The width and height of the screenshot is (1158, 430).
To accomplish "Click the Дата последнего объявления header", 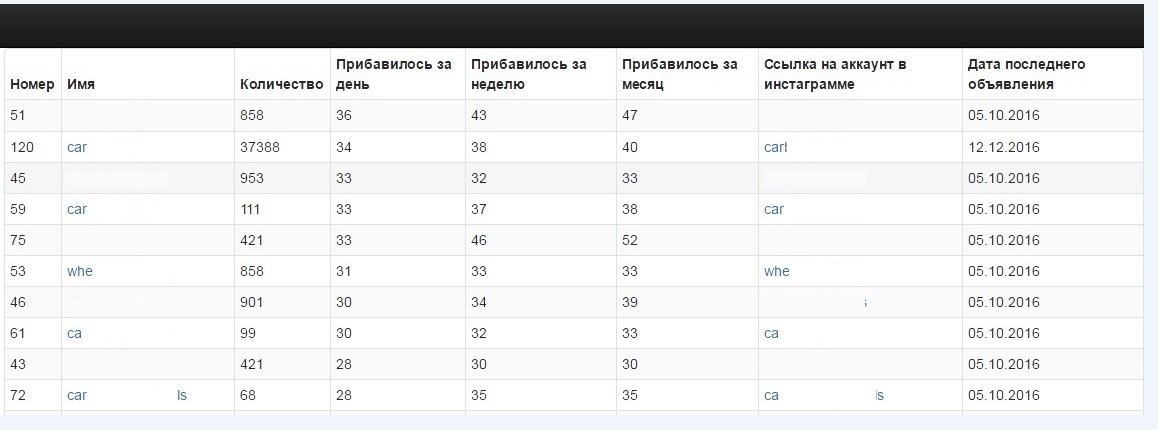I will [x=1027, y=74].
